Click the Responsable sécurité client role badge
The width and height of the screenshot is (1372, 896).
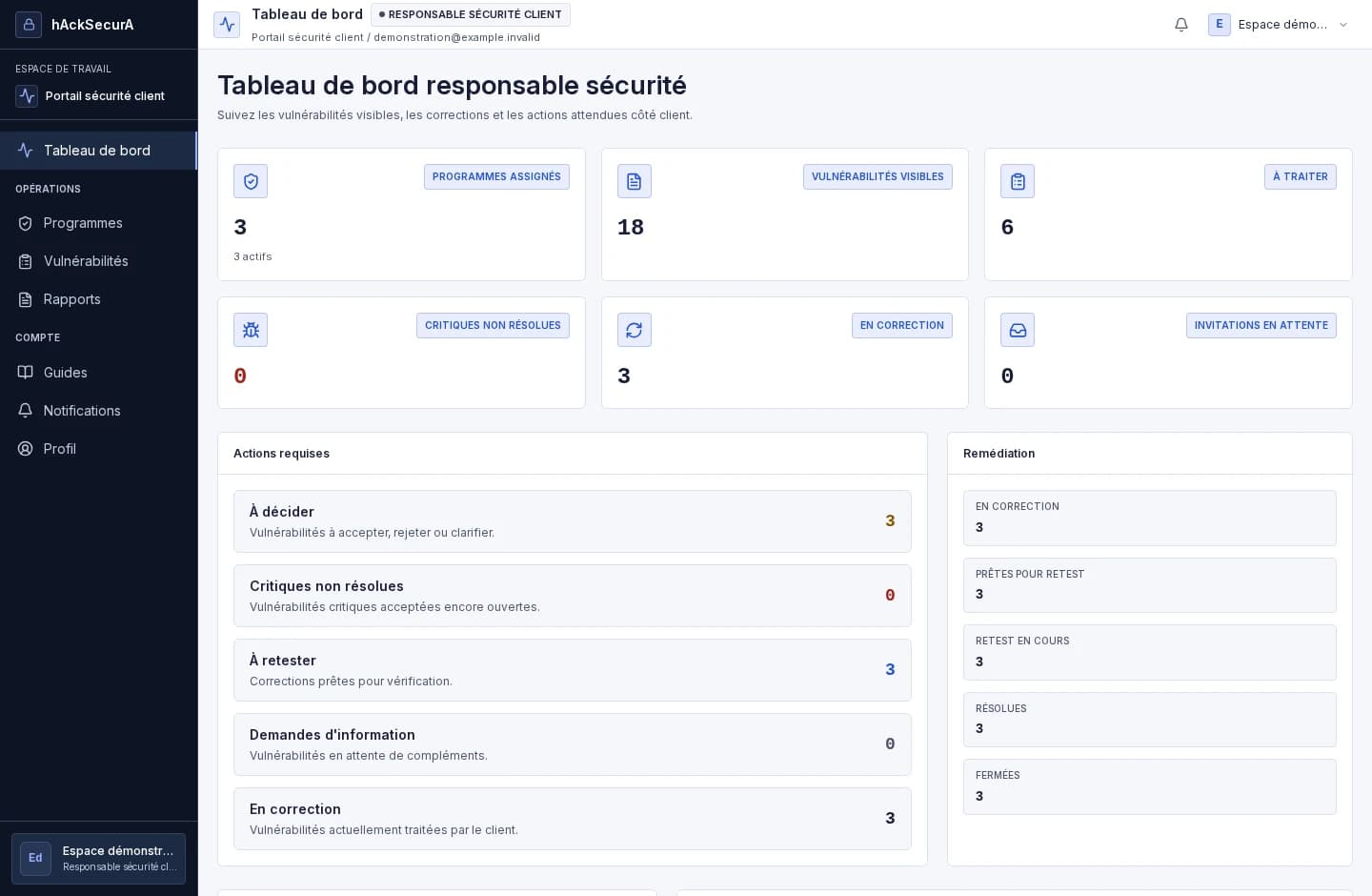point(471,14)
